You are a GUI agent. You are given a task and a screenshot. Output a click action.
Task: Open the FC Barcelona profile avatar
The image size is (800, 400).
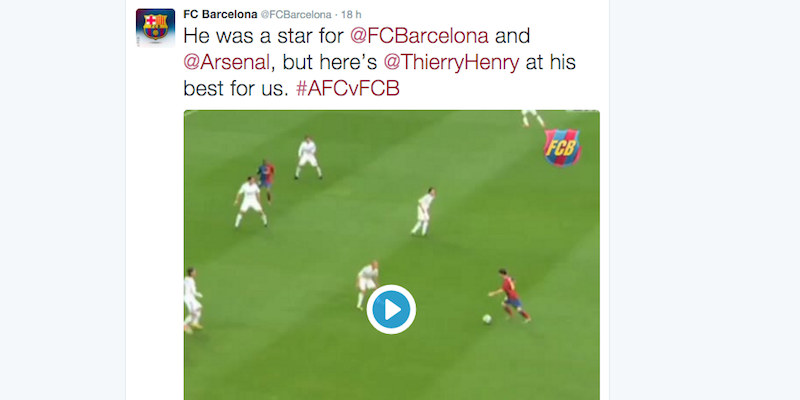point(155,28)
